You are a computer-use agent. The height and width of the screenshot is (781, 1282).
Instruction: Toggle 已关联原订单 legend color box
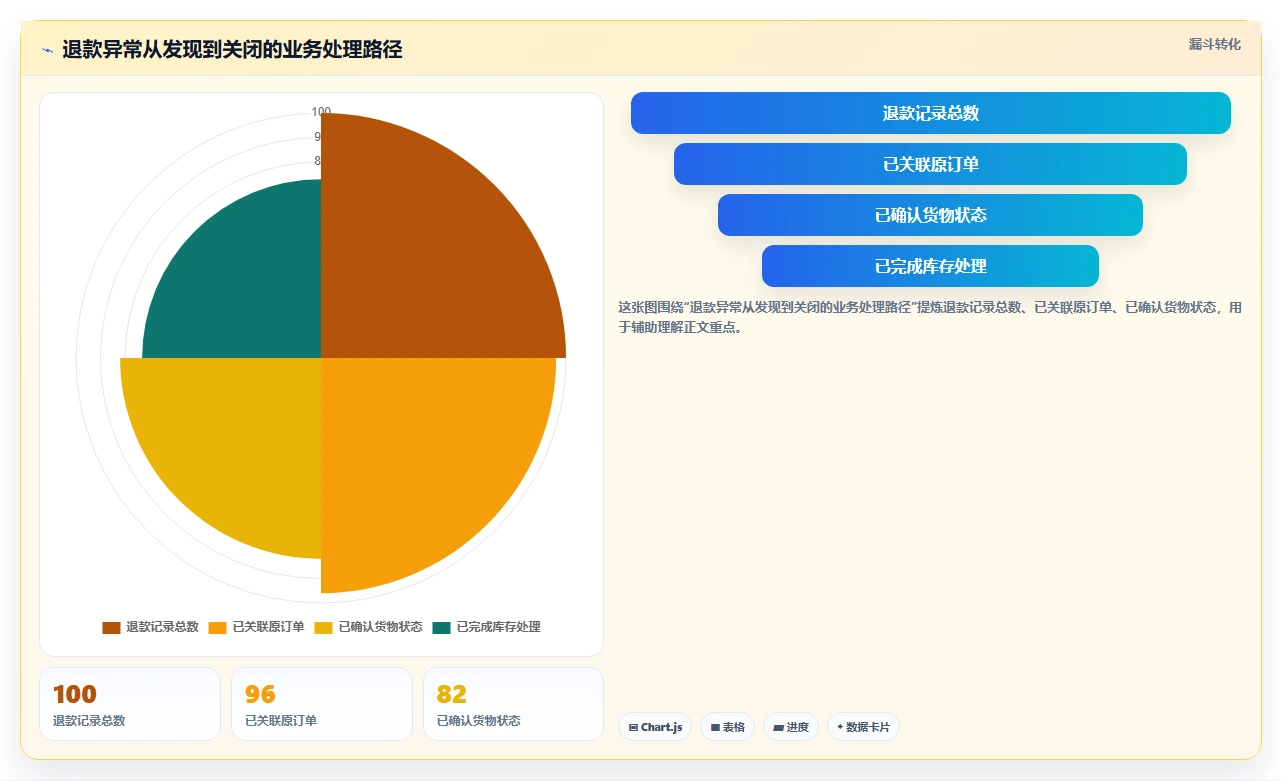click(217, 627)
